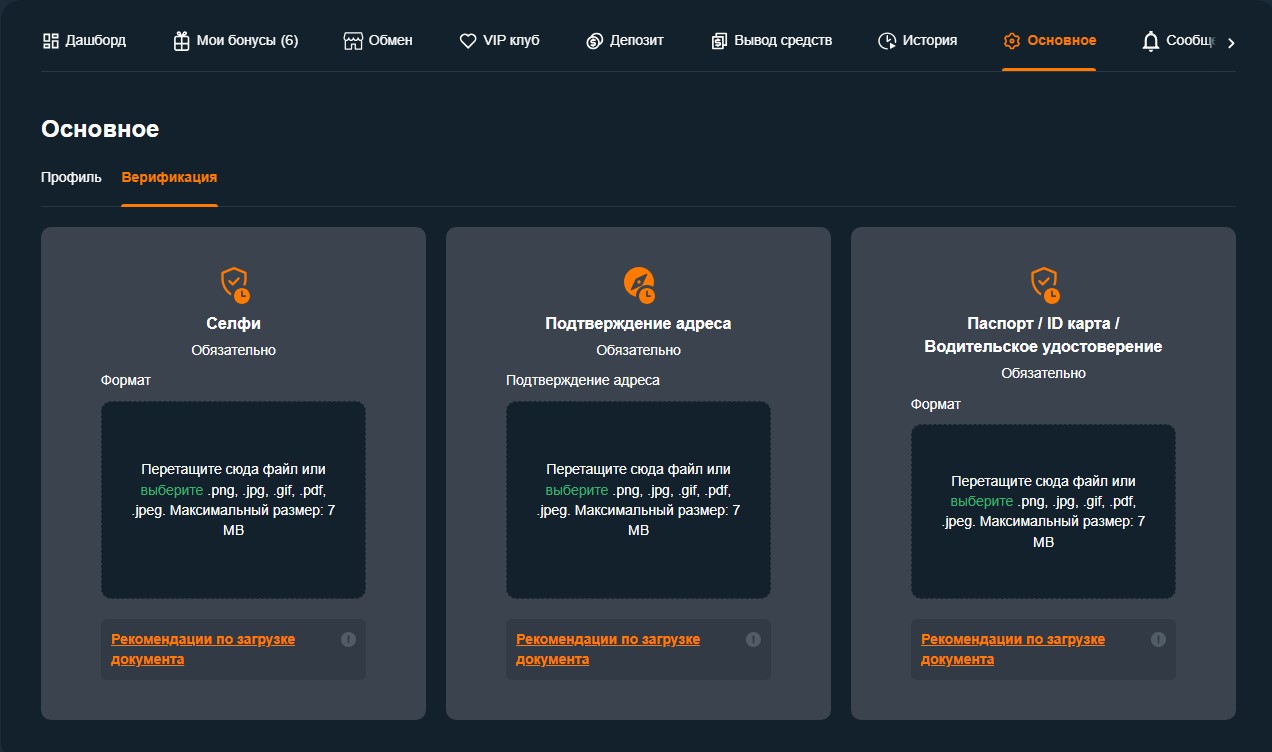Viewport: 1272px width, 752px height.
Task: Open the Дашборд navigation icon
Action: tap(49, 40)
